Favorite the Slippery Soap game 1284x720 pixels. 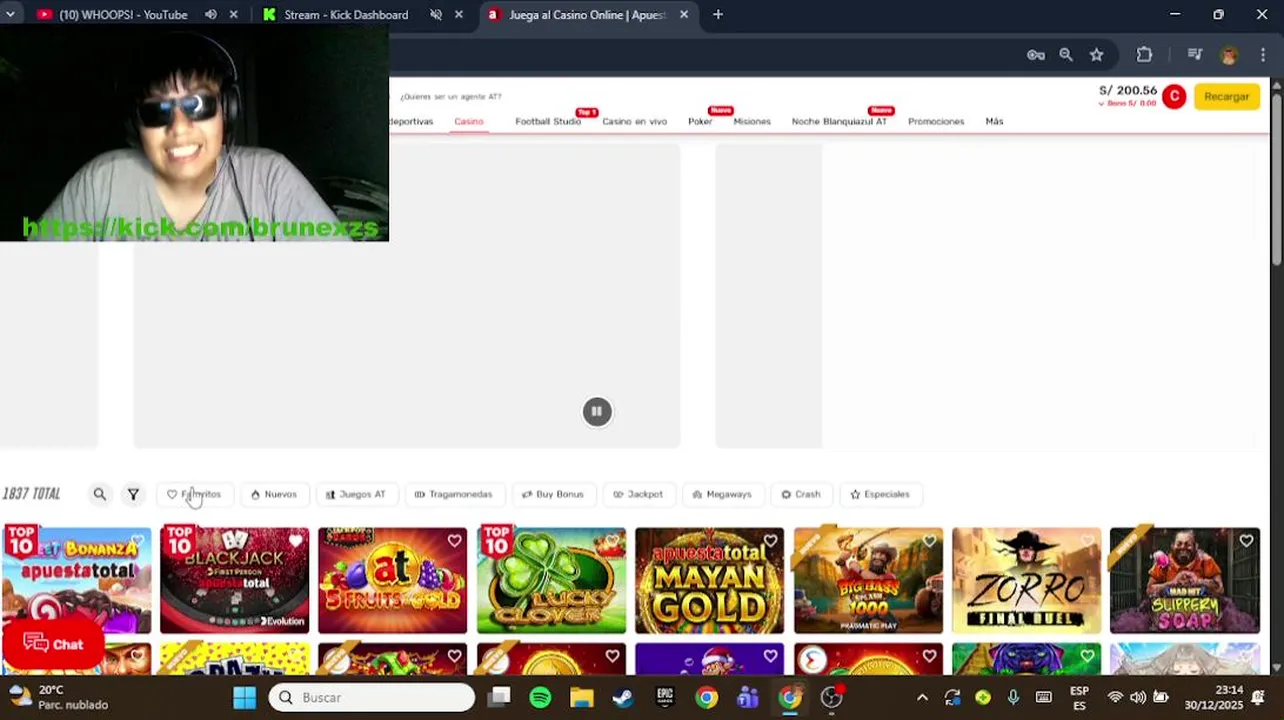point(1246,541)
